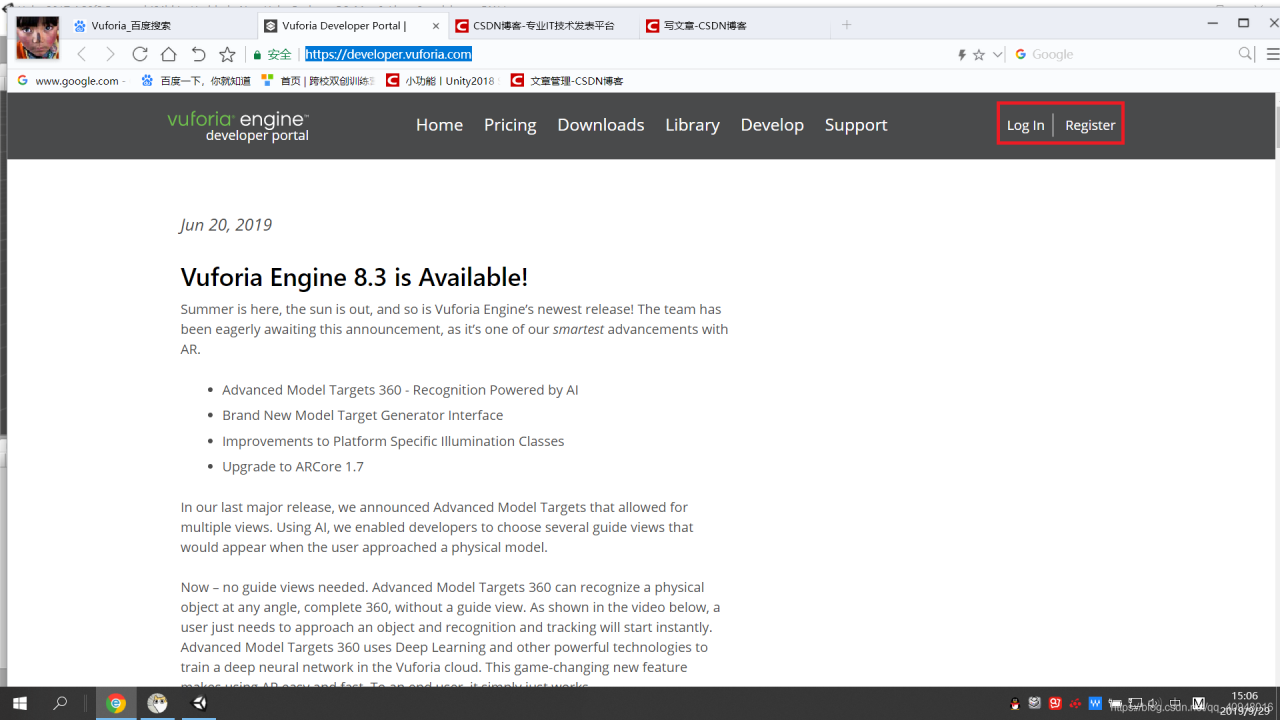This screenshot has width=1280, height=720.
Task: Open 小功能 | Unity2018 bookmark
Action: pyautogui.click(x=440, y=81)
